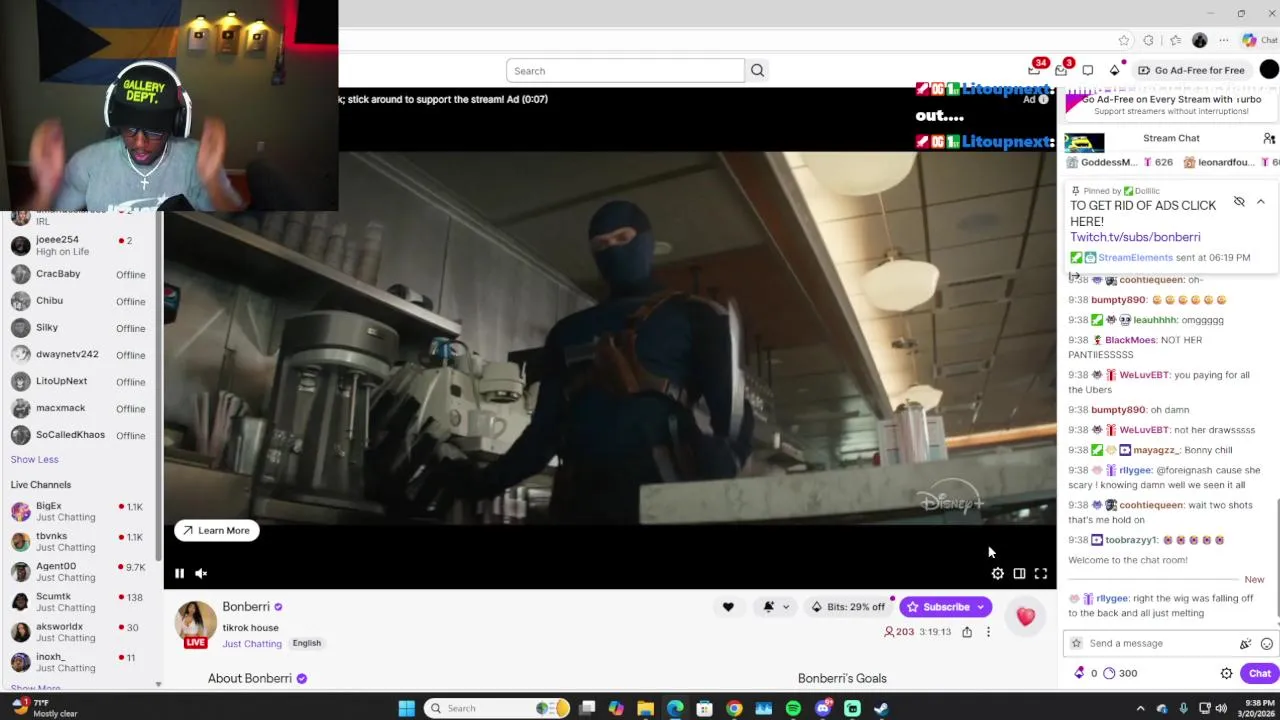Open the mailbox icon with 3 badge

click(1061, 70)
